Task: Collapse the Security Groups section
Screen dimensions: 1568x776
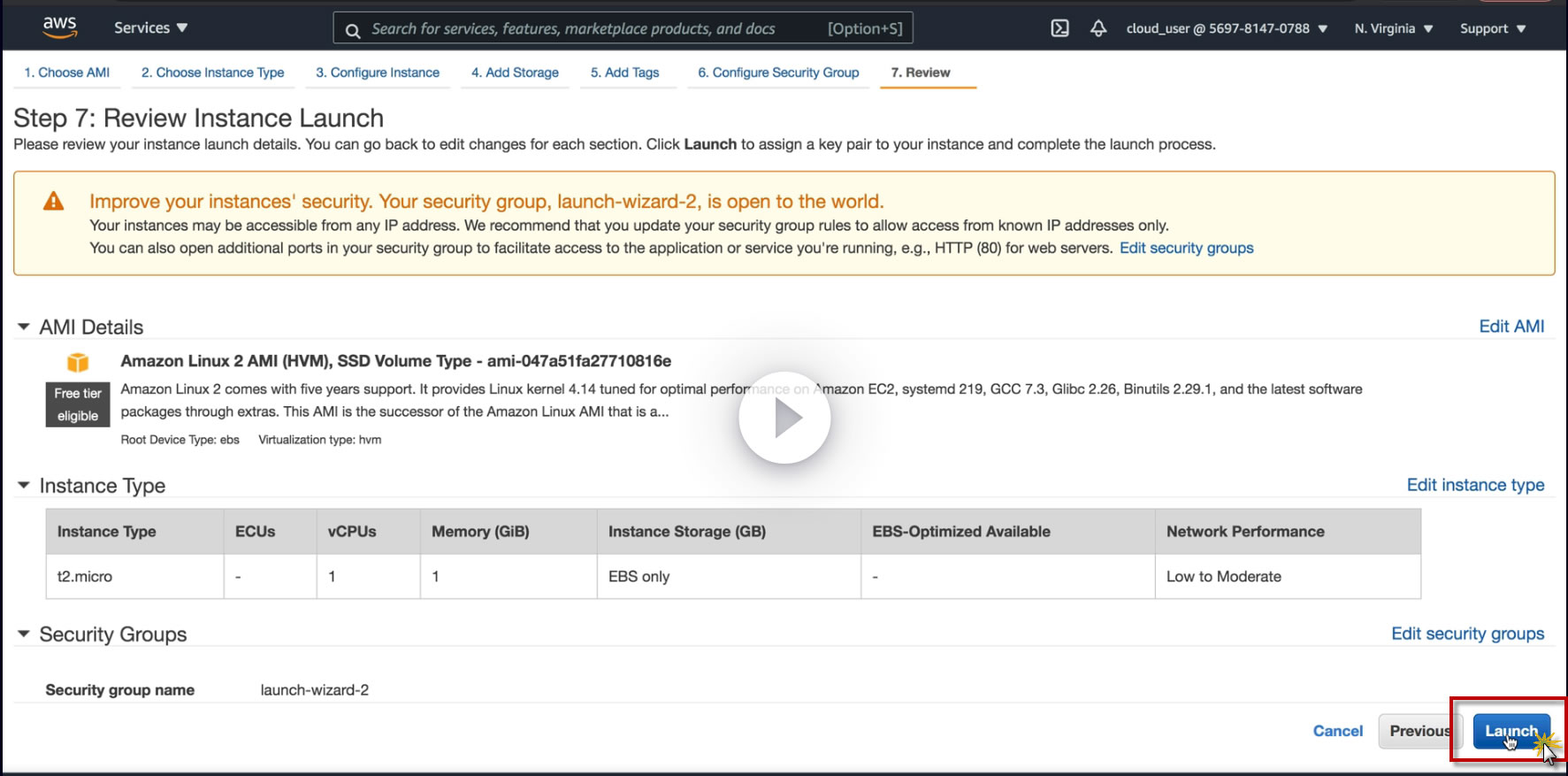Action: click(x=24, y=634)
